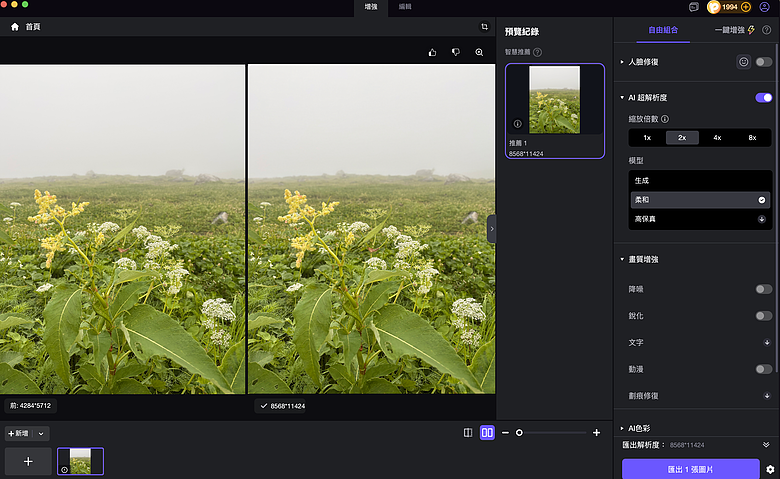
Task: Click the face icon beside 人臉修復
Action: [x=743, y=62]
